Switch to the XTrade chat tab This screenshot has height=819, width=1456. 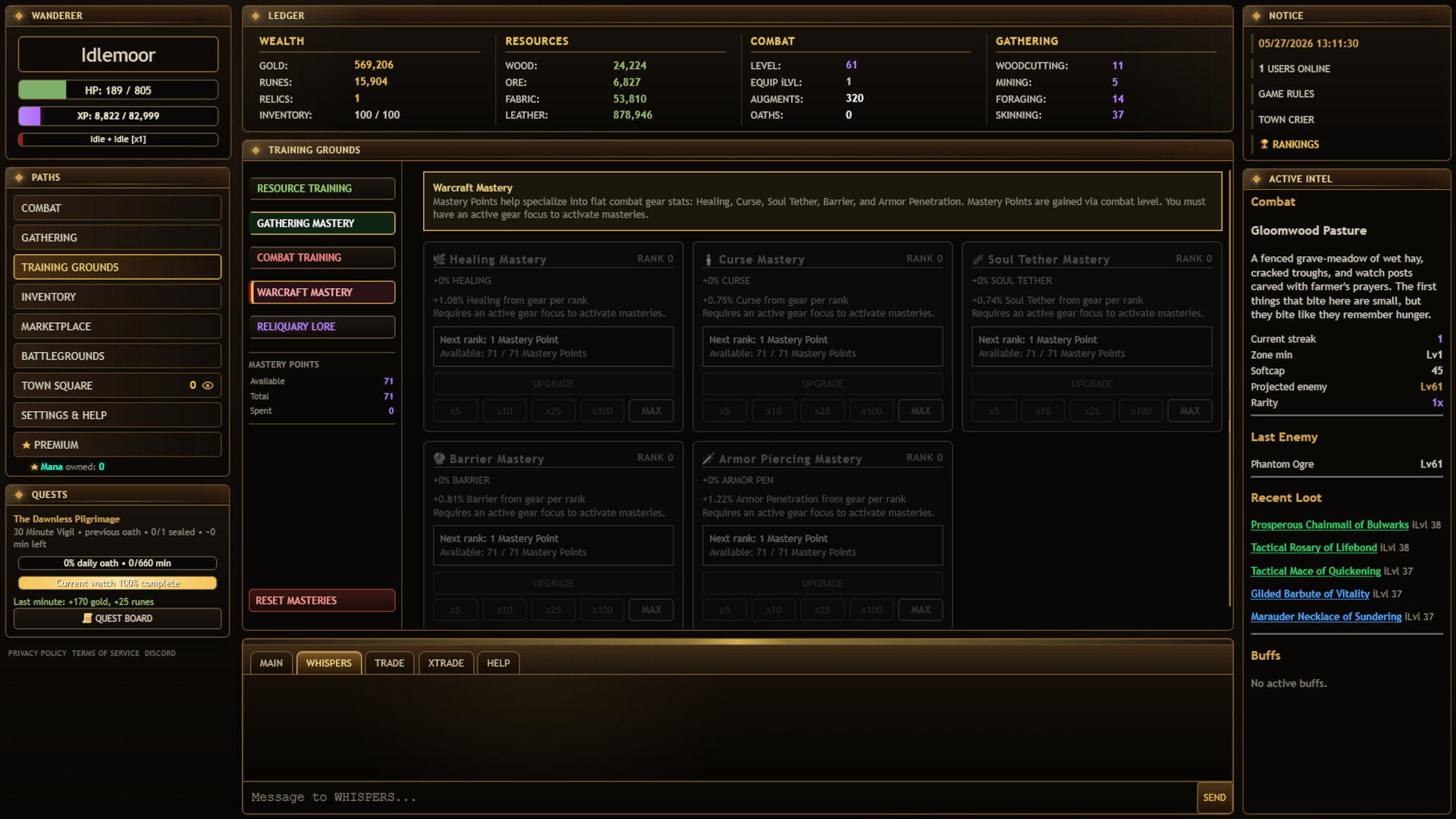click(x=446, y=663)
